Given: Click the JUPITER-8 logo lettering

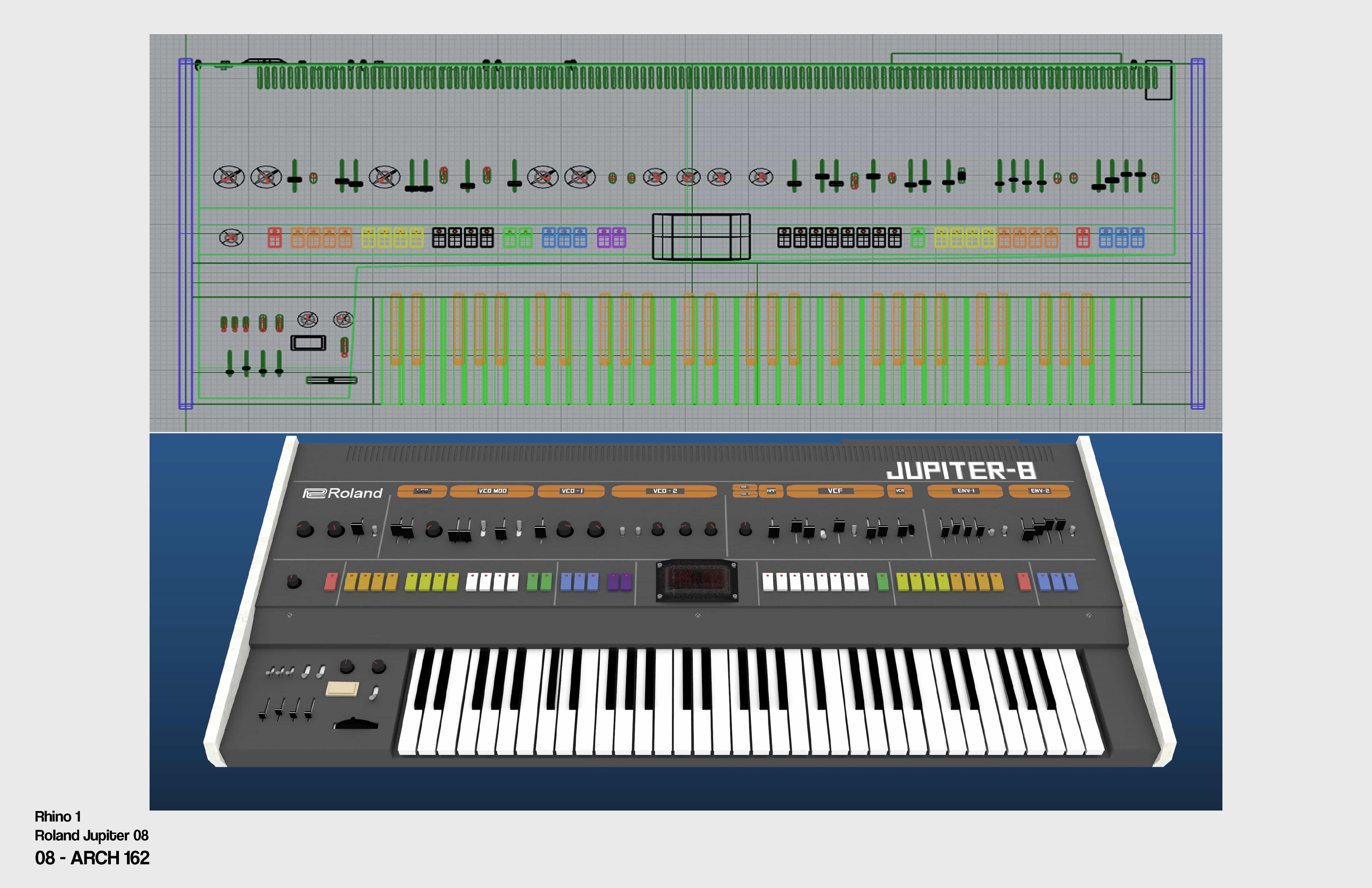Looking at the screenshot, I should (x=961, y=471).
